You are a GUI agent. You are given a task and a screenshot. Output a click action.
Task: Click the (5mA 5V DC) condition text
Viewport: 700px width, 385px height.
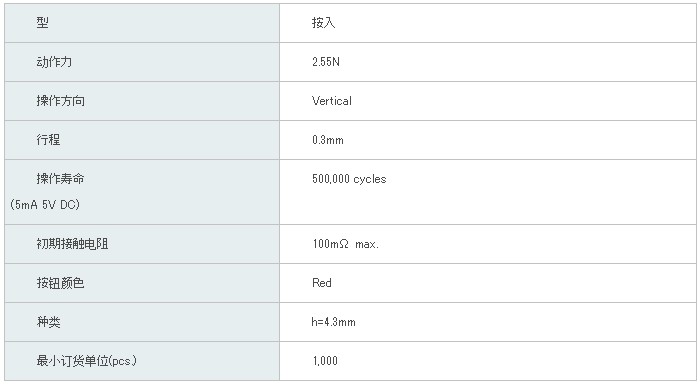tap(45, 205)
